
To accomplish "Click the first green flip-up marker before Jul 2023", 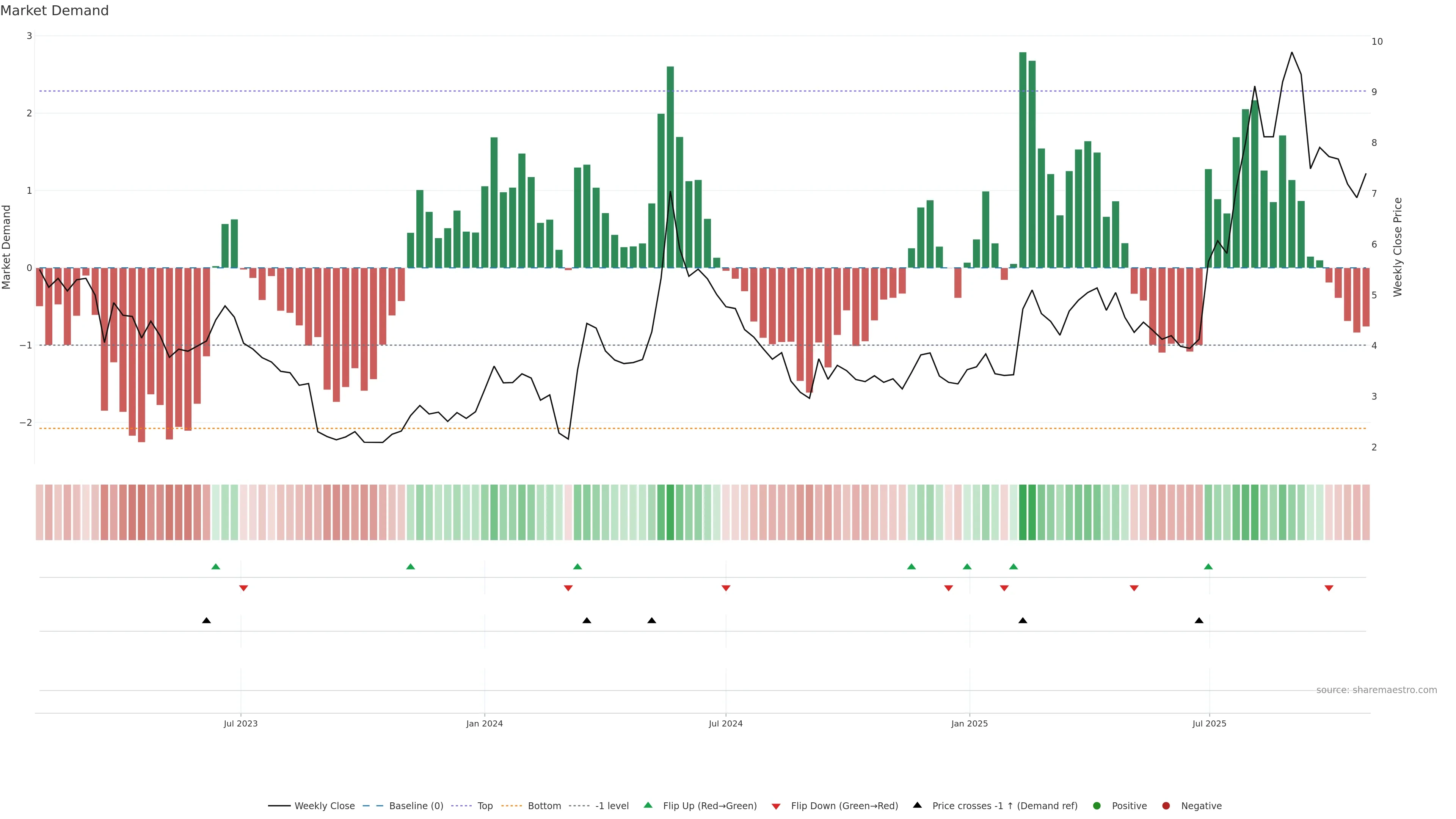I will tap(215, 566).
